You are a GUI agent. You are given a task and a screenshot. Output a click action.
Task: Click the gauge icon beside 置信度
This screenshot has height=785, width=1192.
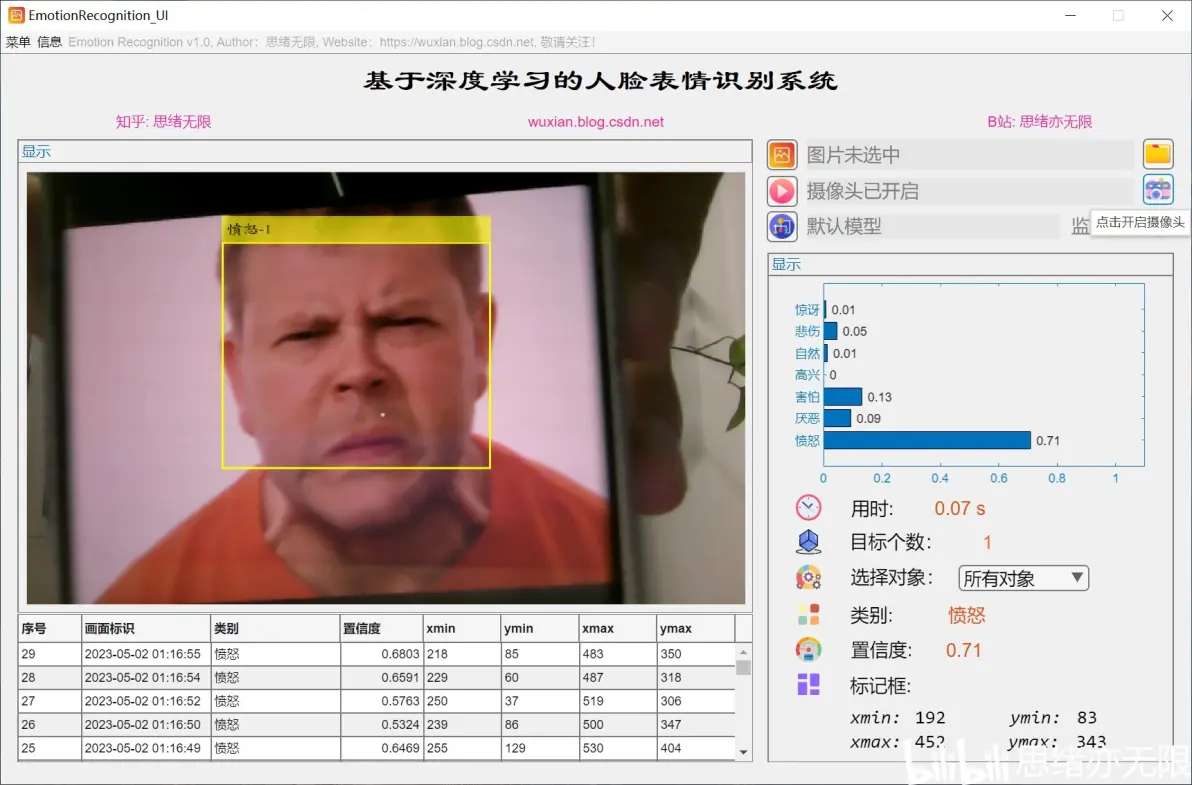808,650
